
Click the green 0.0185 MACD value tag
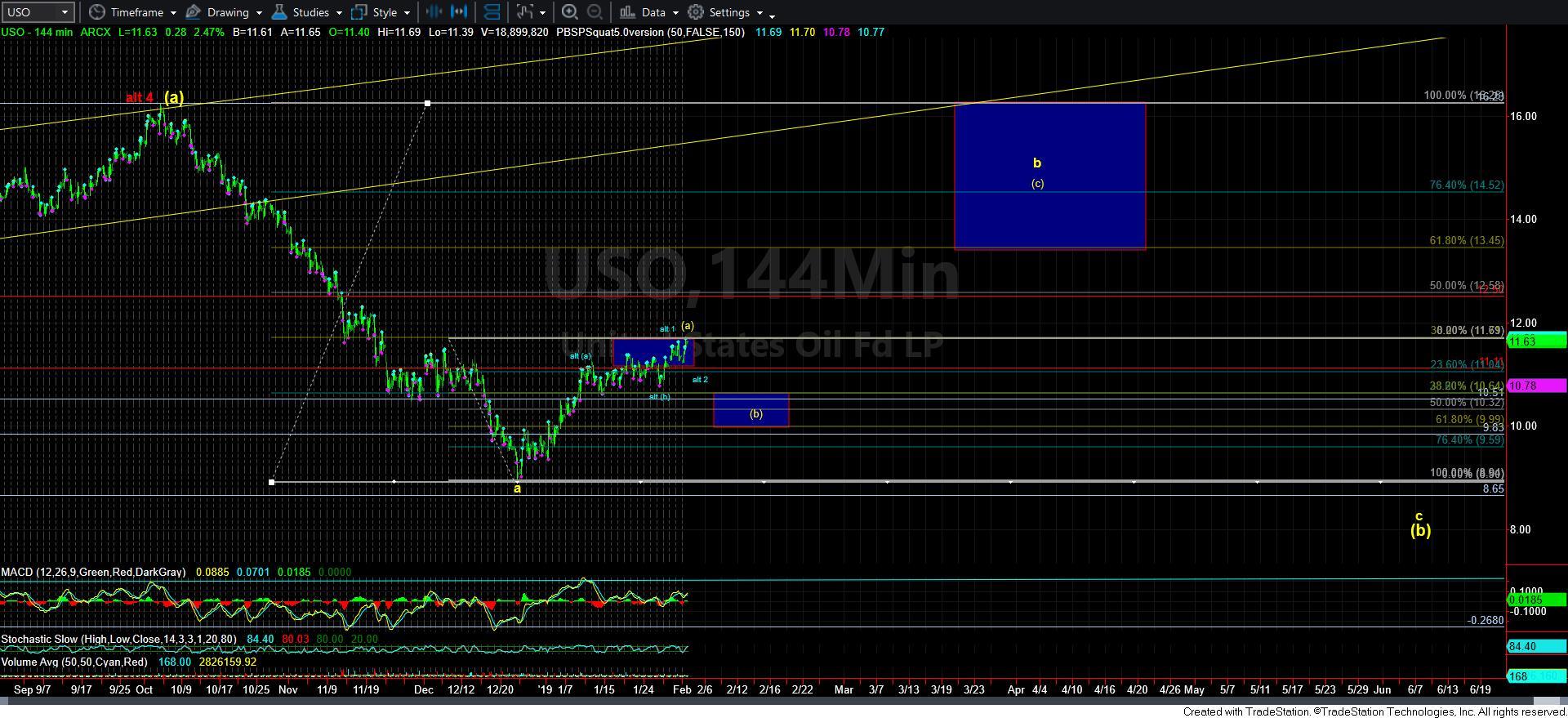click(x=1537, y=600)
